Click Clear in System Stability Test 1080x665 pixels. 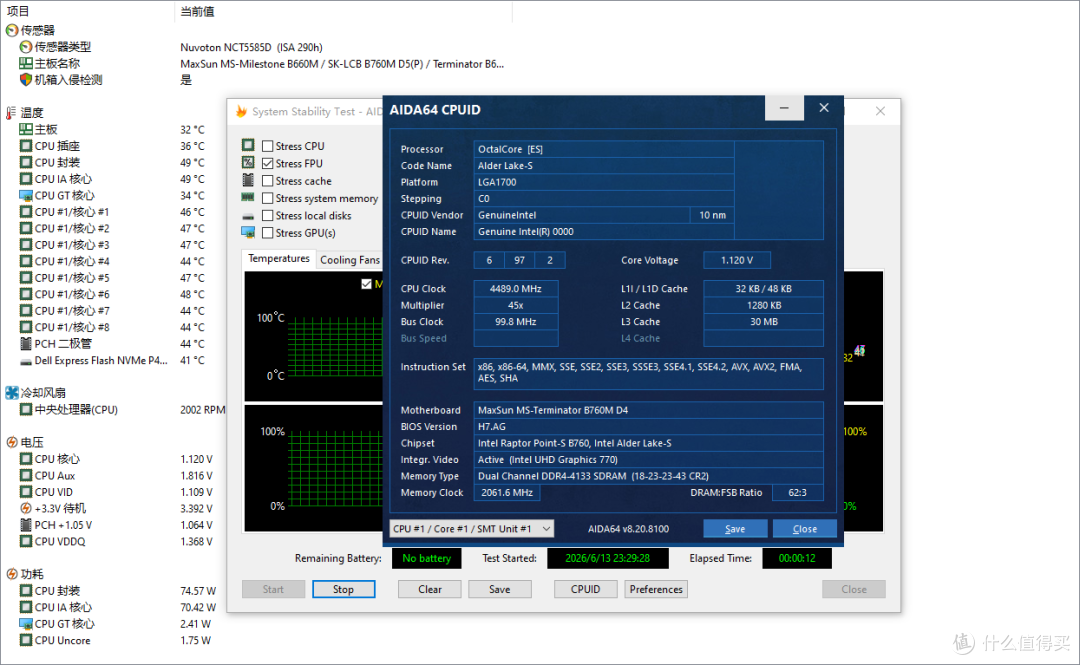[430, 589]
